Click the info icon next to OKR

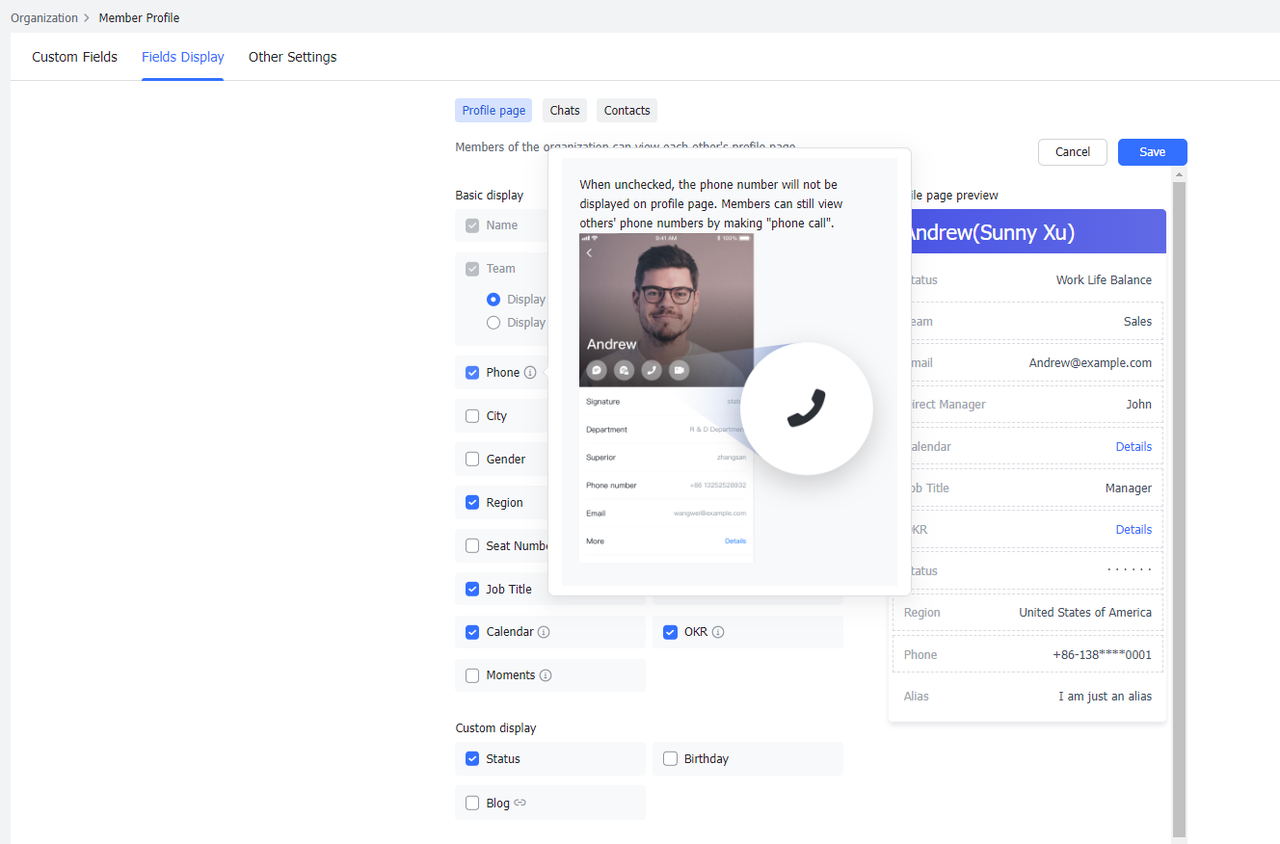coord(718,632)
